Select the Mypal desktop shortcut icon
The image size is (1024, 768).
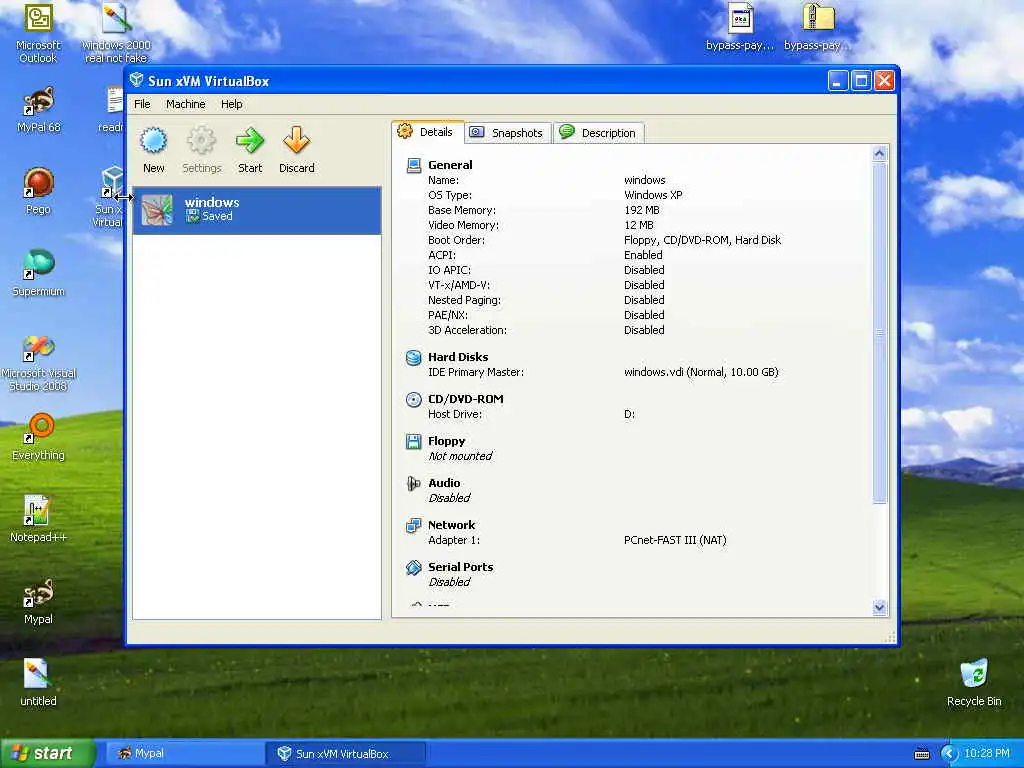(x=38, y=601)
